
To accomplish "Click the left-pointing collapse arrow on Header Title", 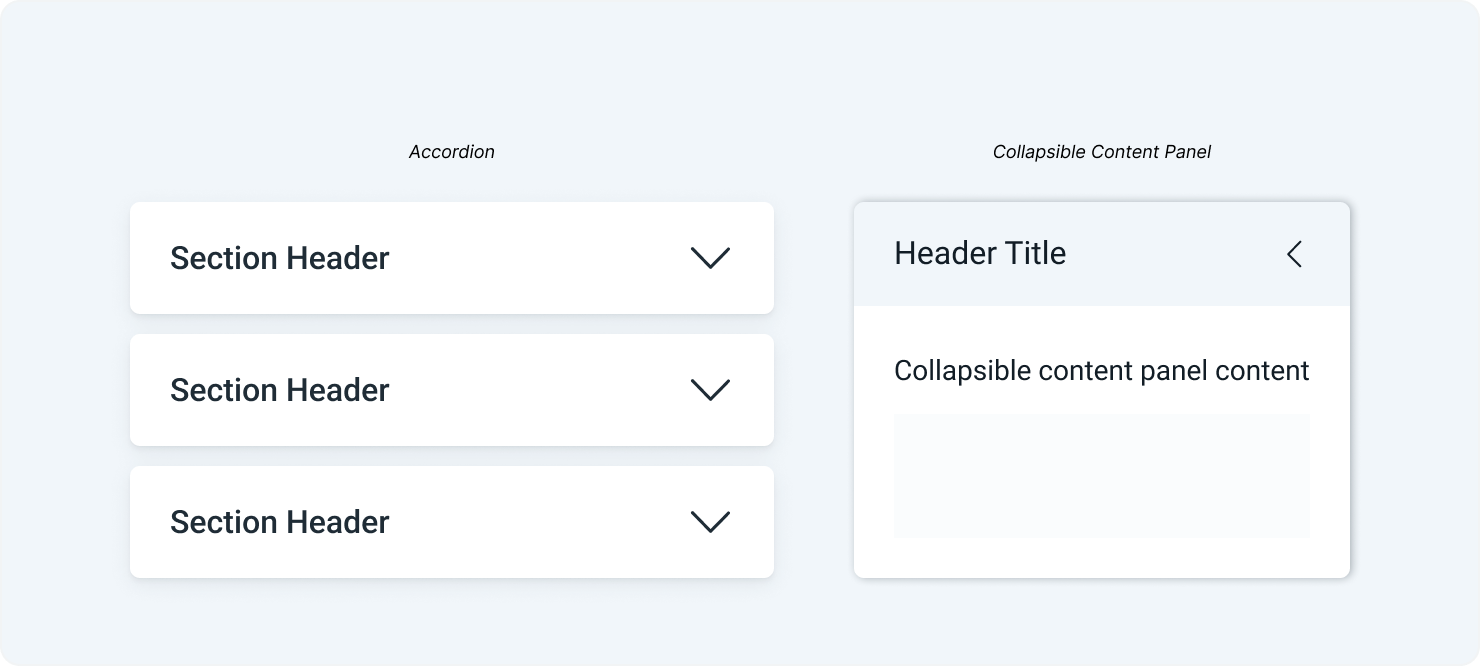I will pos(1294,255).
